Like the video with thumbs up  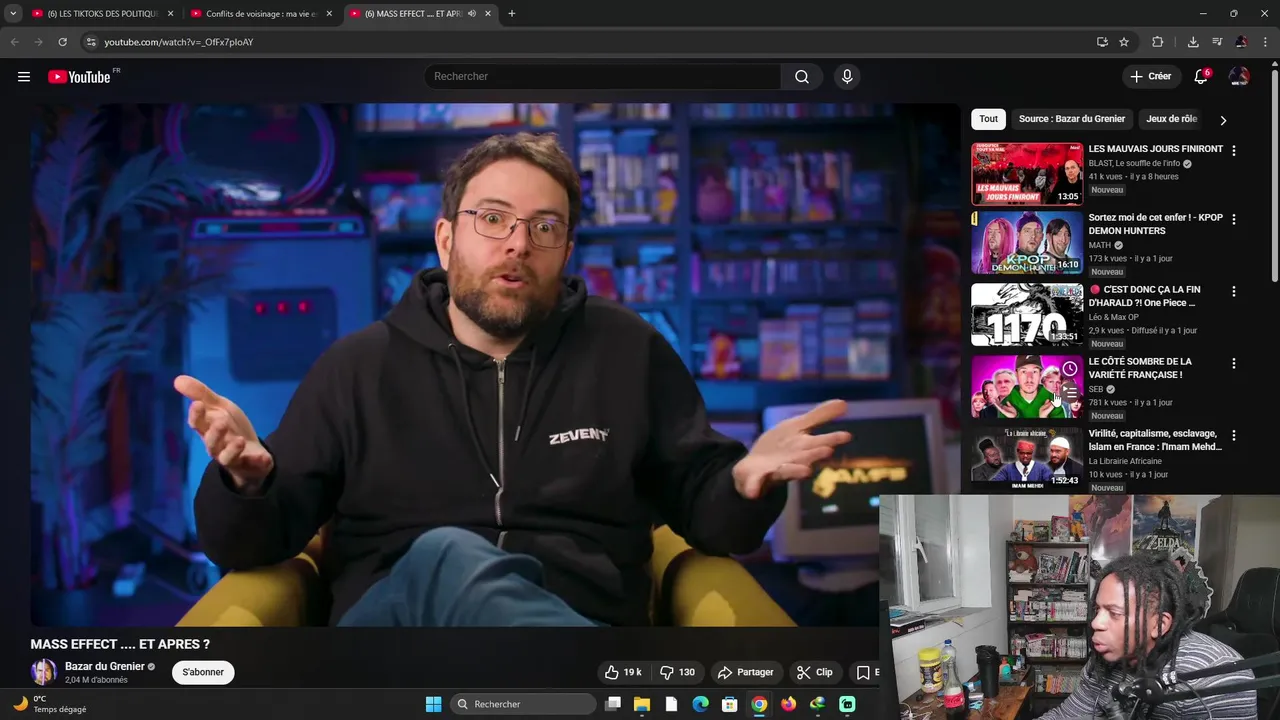pyautogui.click(x=623, y=672)
